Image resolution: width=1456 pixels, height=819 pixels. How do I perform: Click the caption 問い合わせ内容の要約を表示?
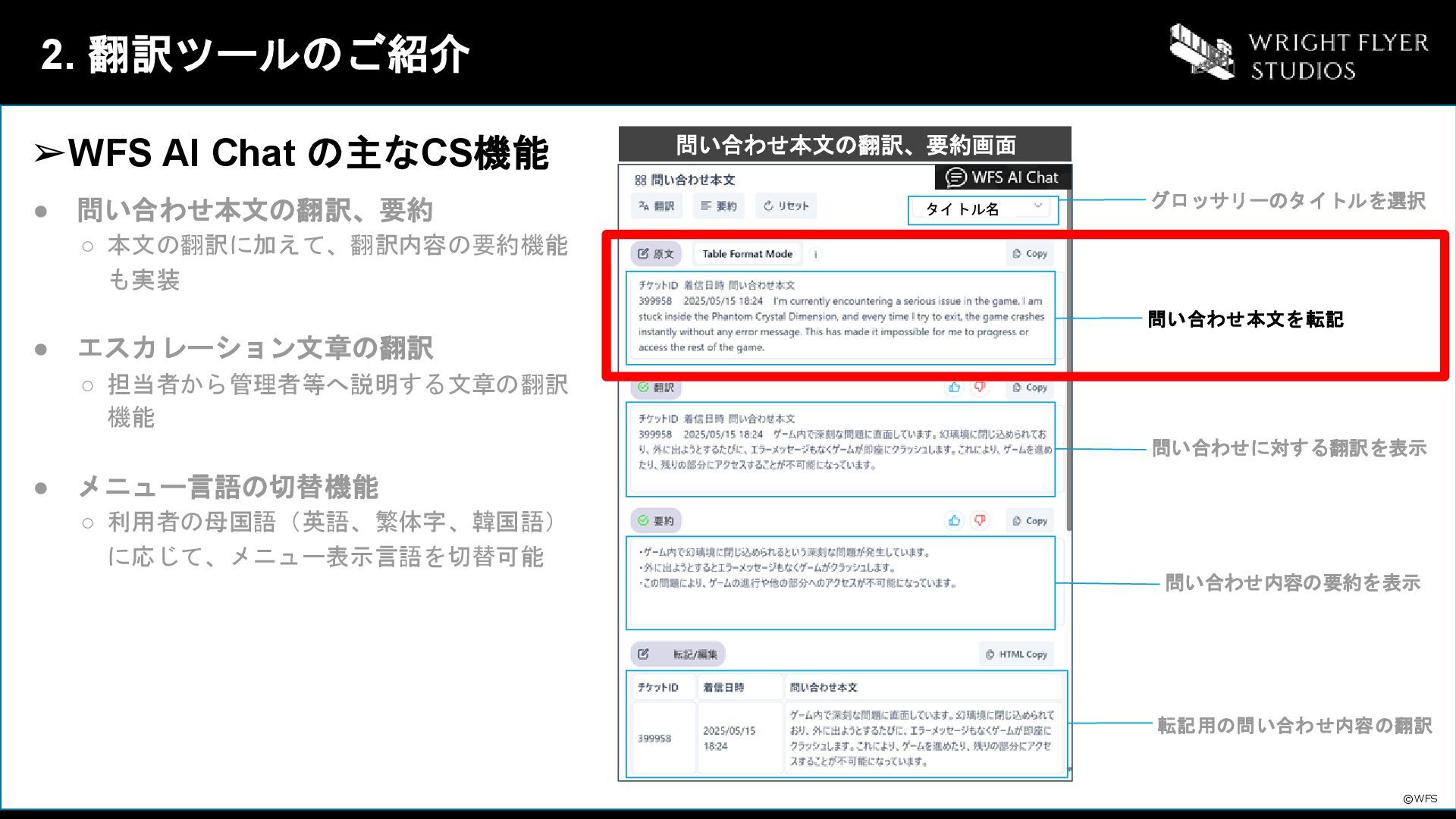[1292, 583]
